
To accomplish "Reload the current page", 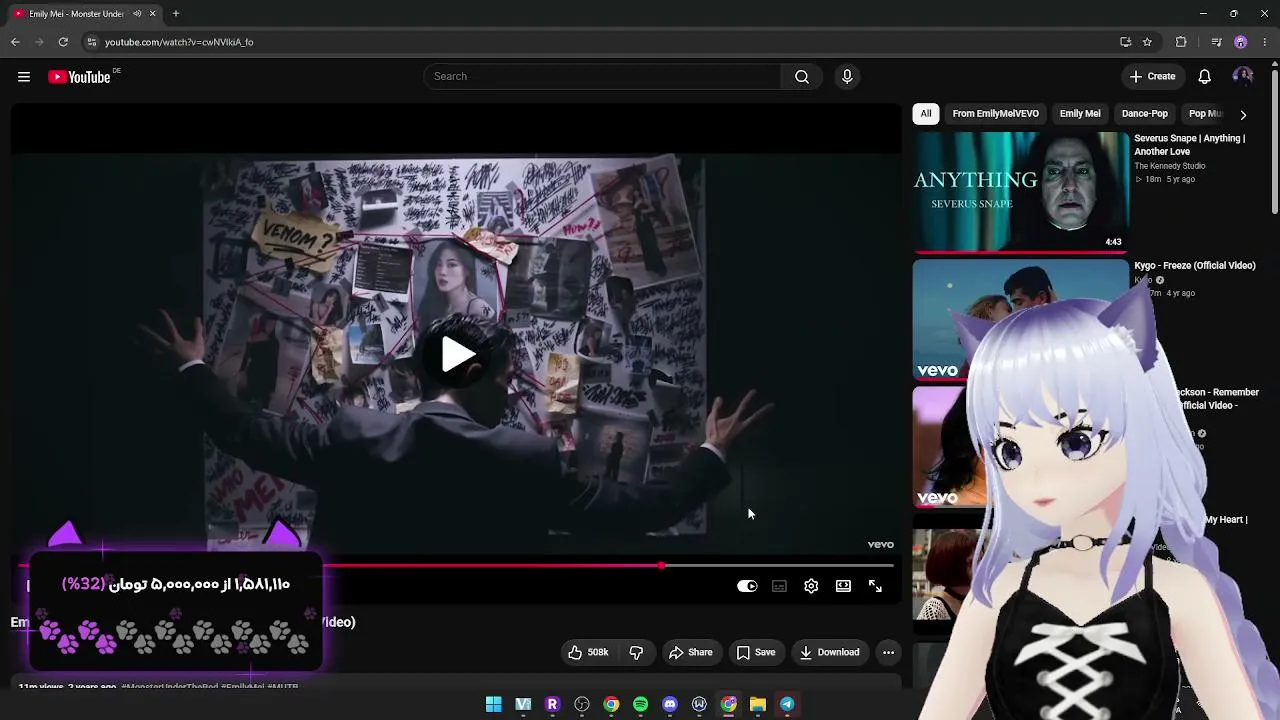I will (63, 42).
